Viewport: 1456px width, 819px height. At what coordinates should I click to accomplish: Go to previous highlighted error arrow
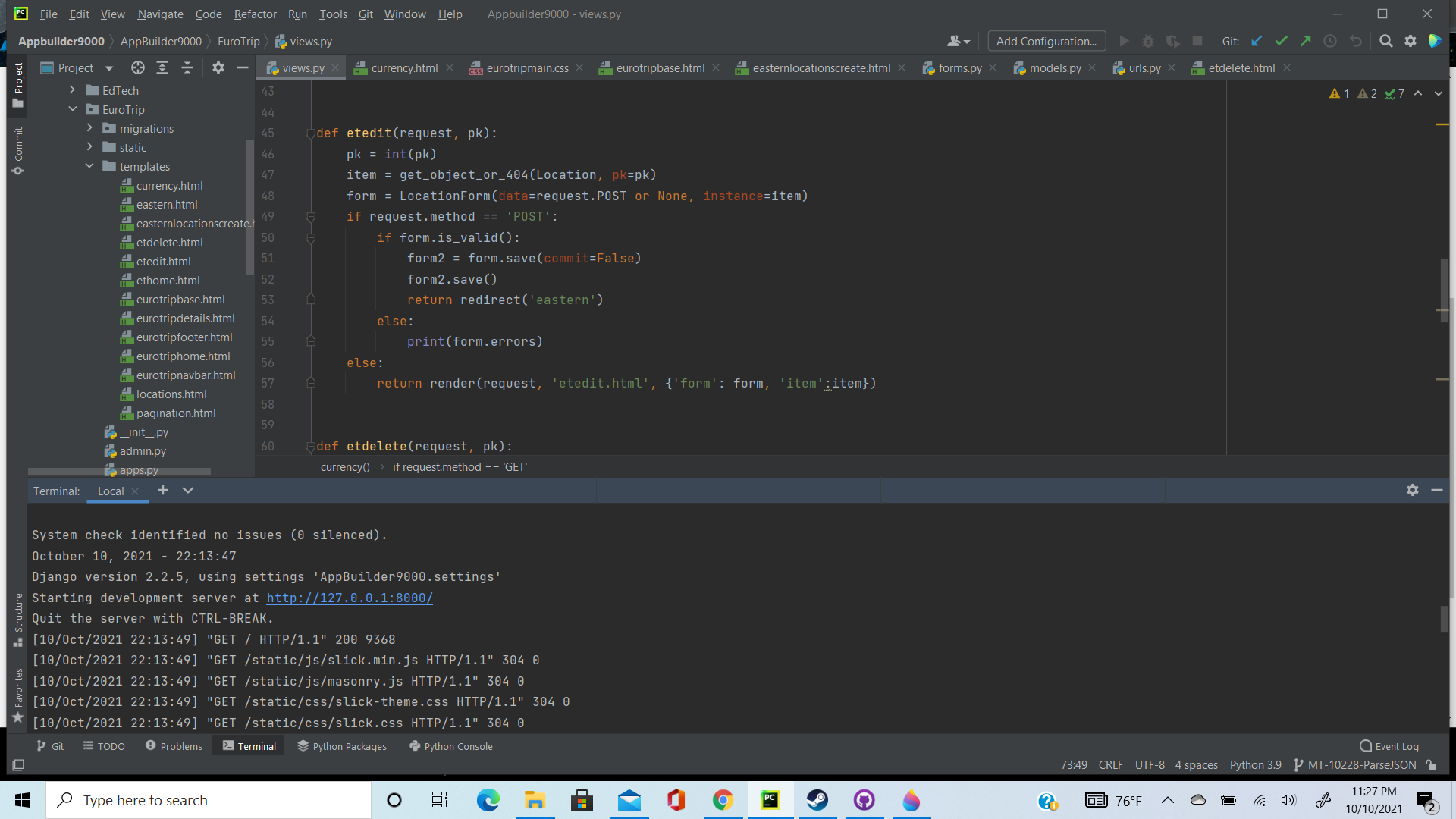click(x=1418, y=94)
